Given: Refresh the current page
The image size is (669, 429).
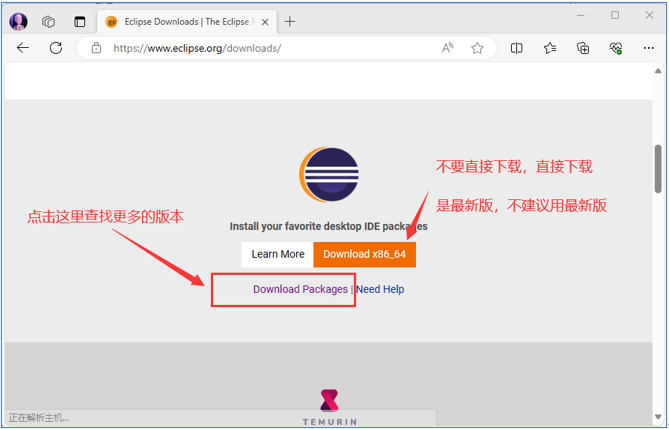Looking at the screenshot, I should [56, 48].
